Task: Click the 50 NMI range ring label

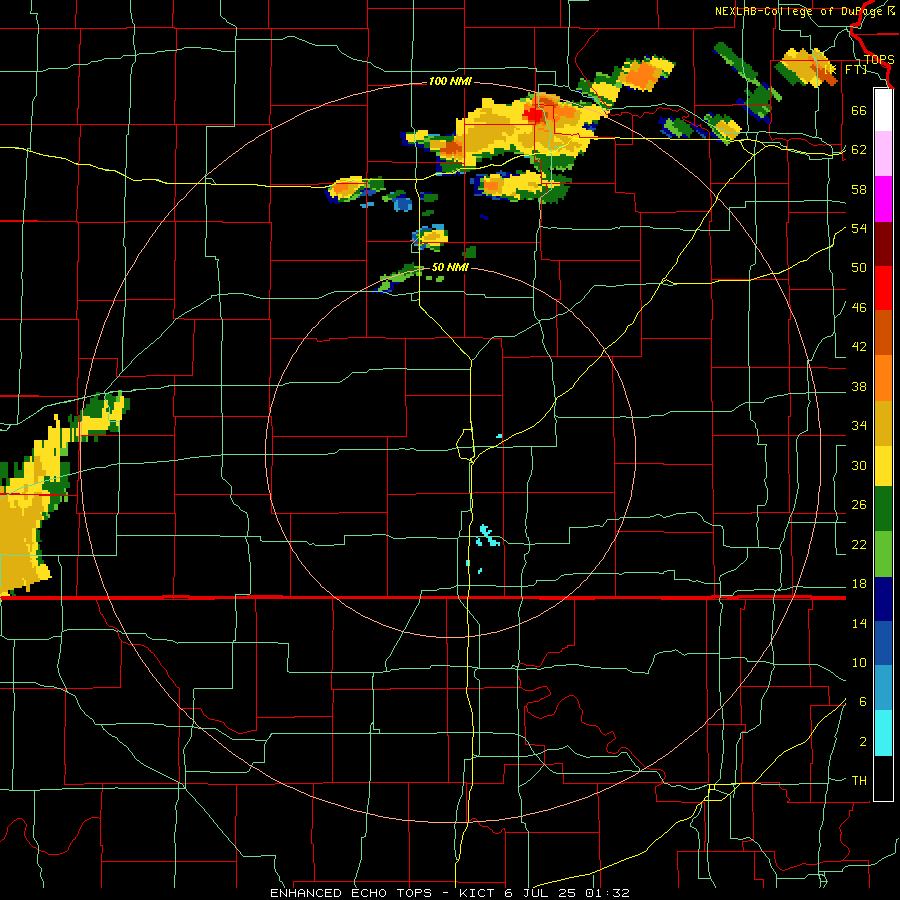Action: pos(450,267)
